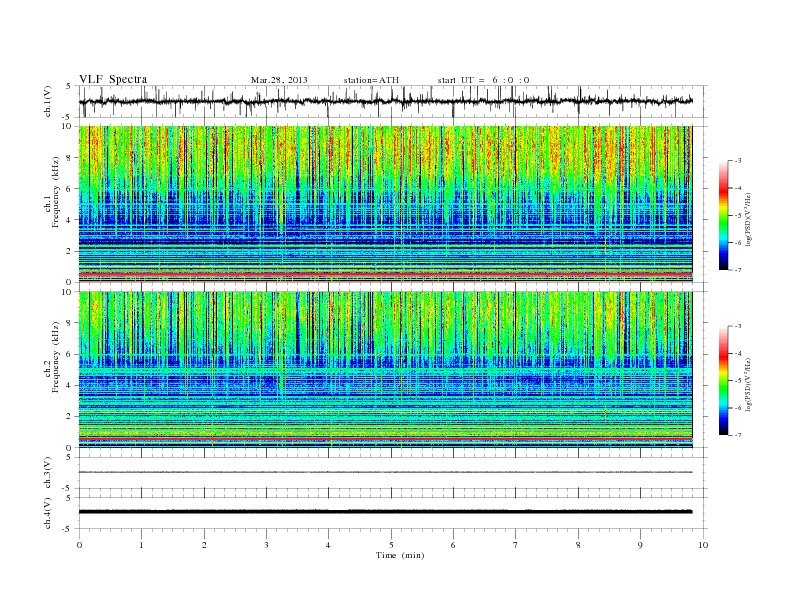This screenshot has width=792, height=612.
Task: Click the "ch.3(V)" axis label
Action: [48, 473]
